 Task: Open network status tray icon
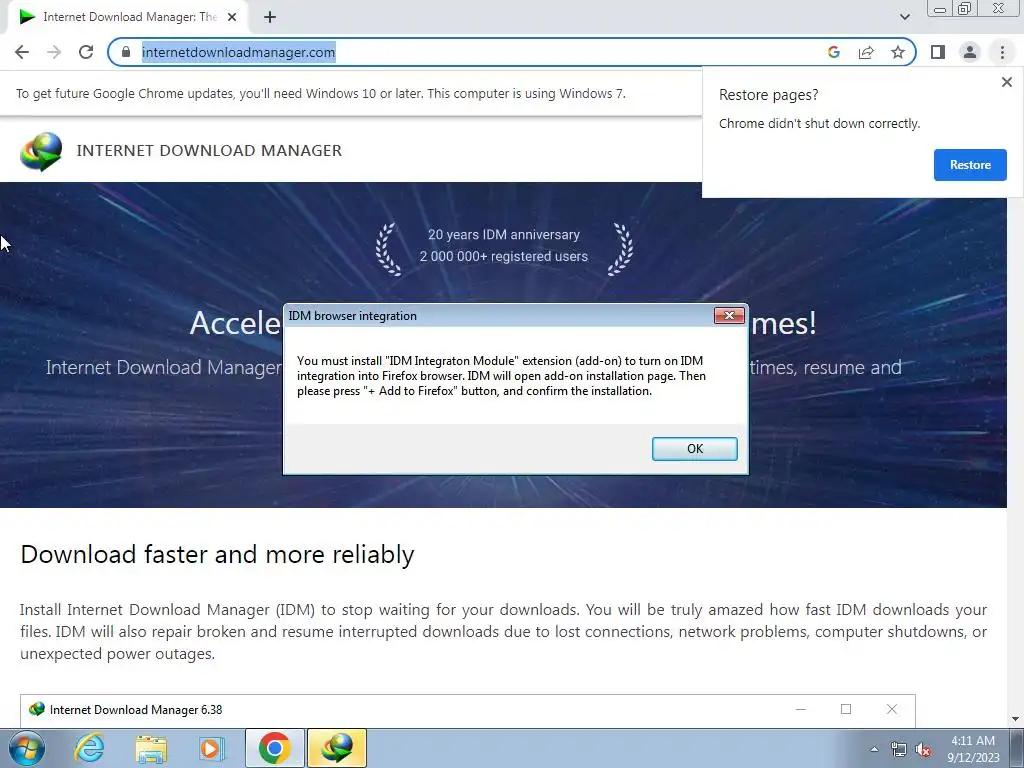tap(899, 749)
